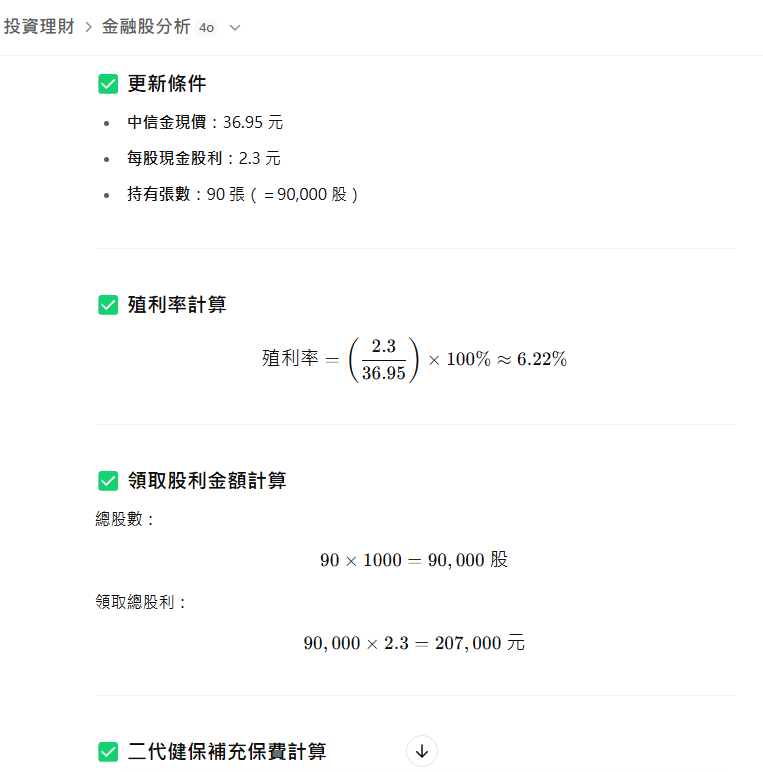The height and width of the screenshot is (772, 763).
Task: Open the 投資理財 project breadcrumb
Action: 39,27
